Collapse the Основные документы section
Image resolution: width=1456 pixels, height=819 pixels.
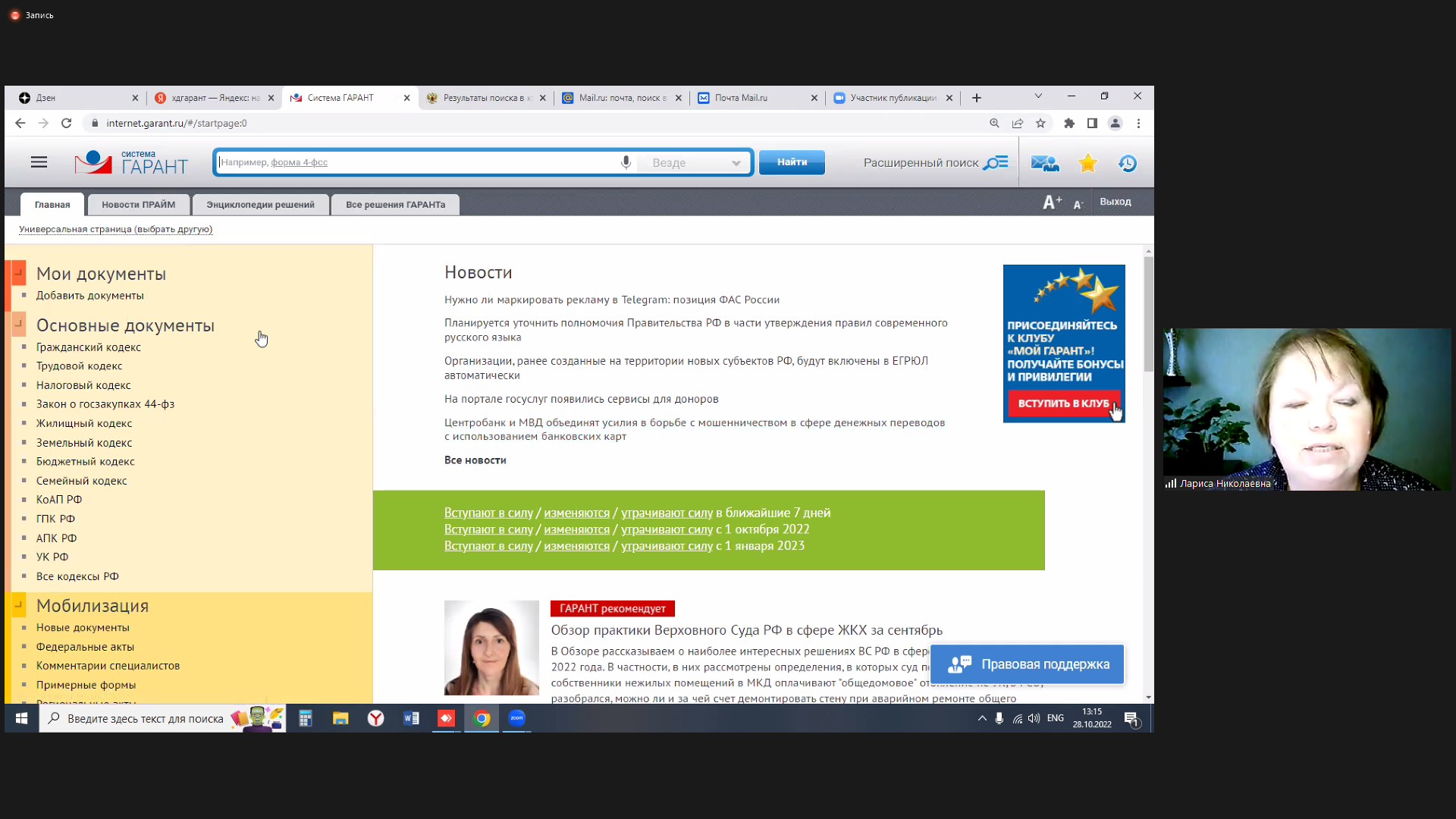pyautogui.click(x=18, y=325)
